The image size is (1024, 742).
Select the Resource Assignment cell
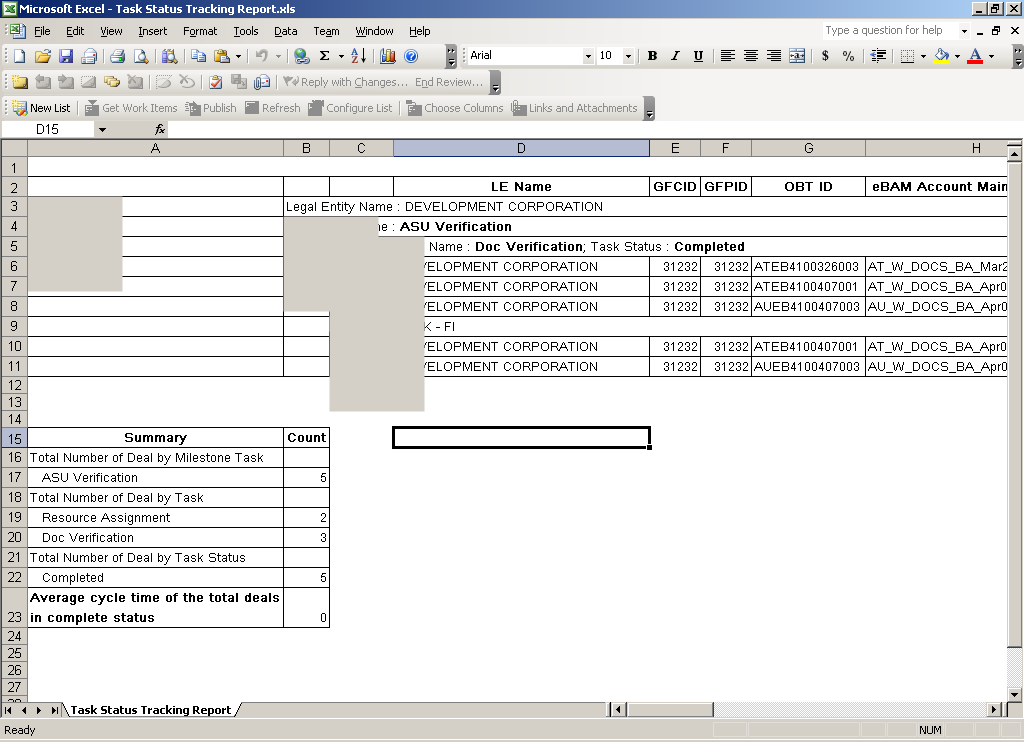(x=155, y=518)
